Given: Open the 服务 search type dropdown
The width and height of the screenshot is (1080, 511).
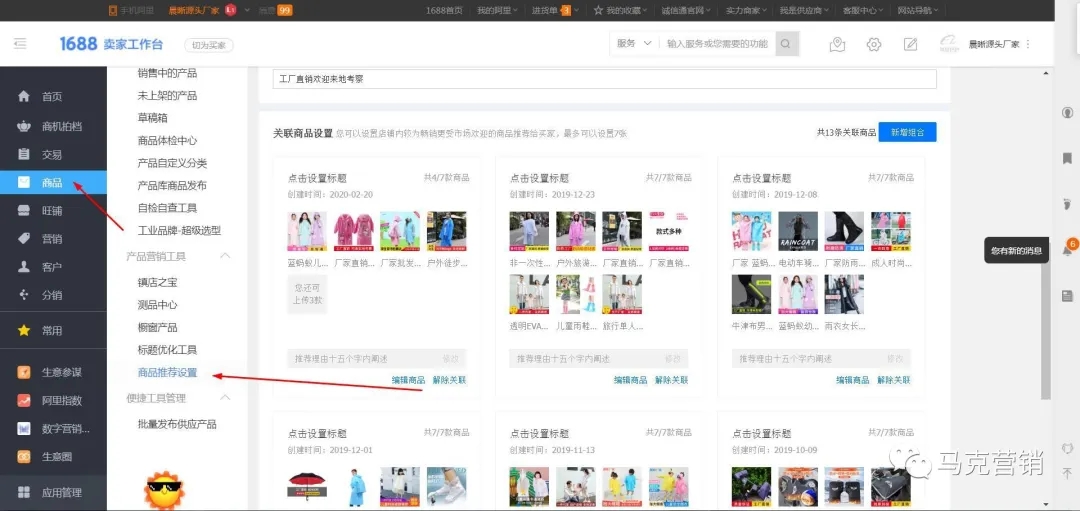Looking at the screenshot, I should (634, 44).
